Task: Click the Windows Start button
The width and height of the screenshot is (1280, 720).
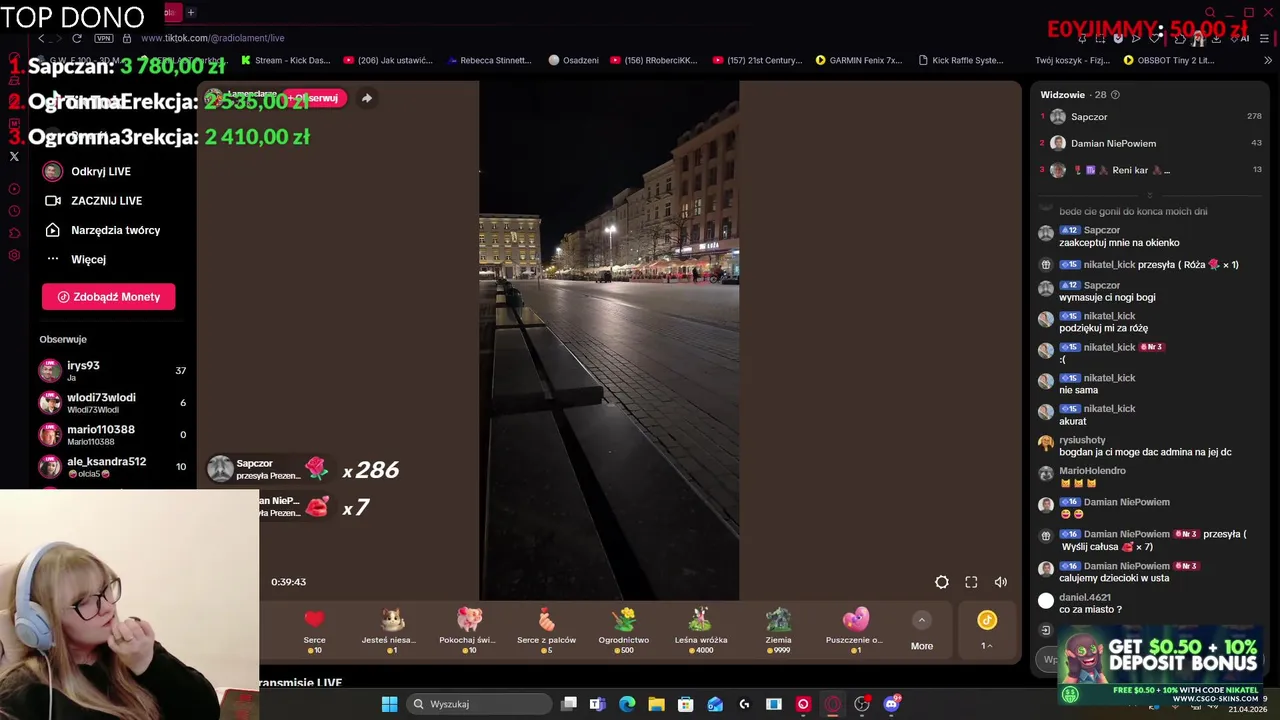Action: click(389, 704)
